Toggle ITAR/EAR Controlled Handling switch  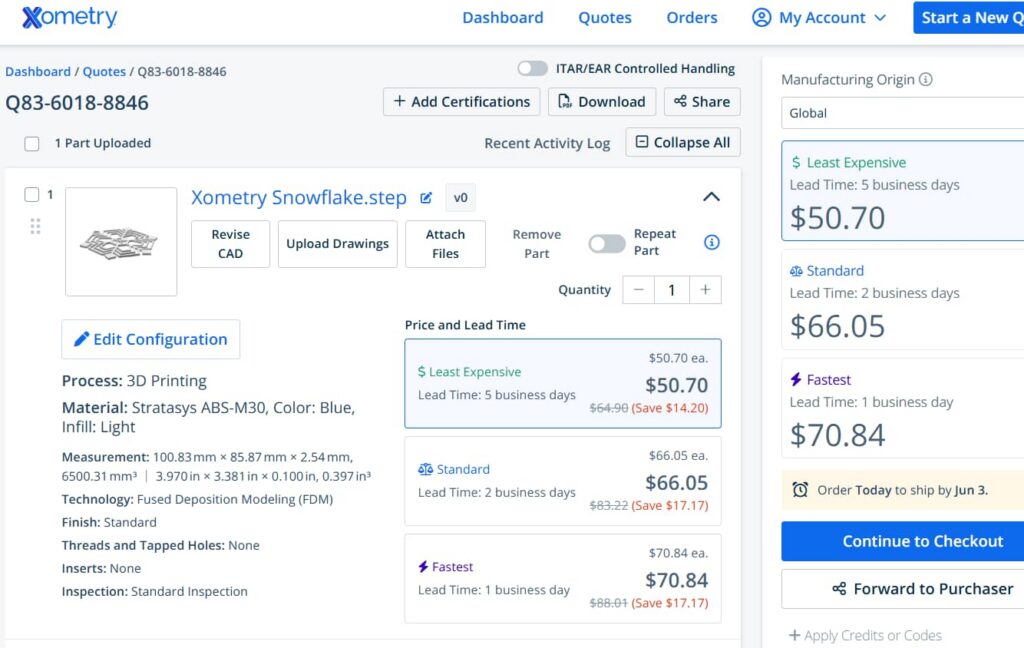532,69
